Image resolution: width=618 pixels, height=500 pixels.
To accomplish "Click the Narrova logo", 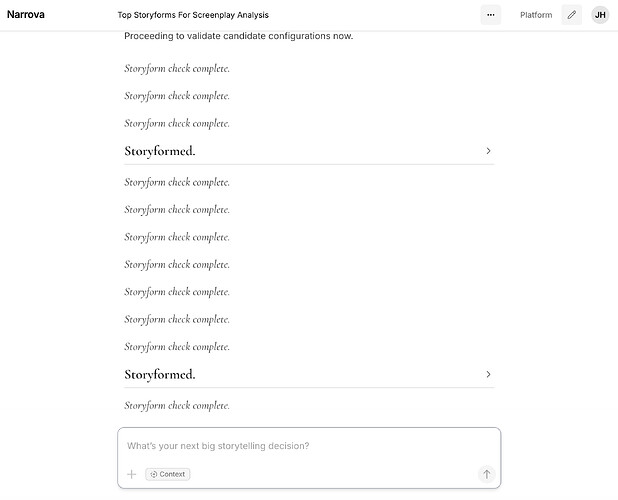I will (26, 15).
